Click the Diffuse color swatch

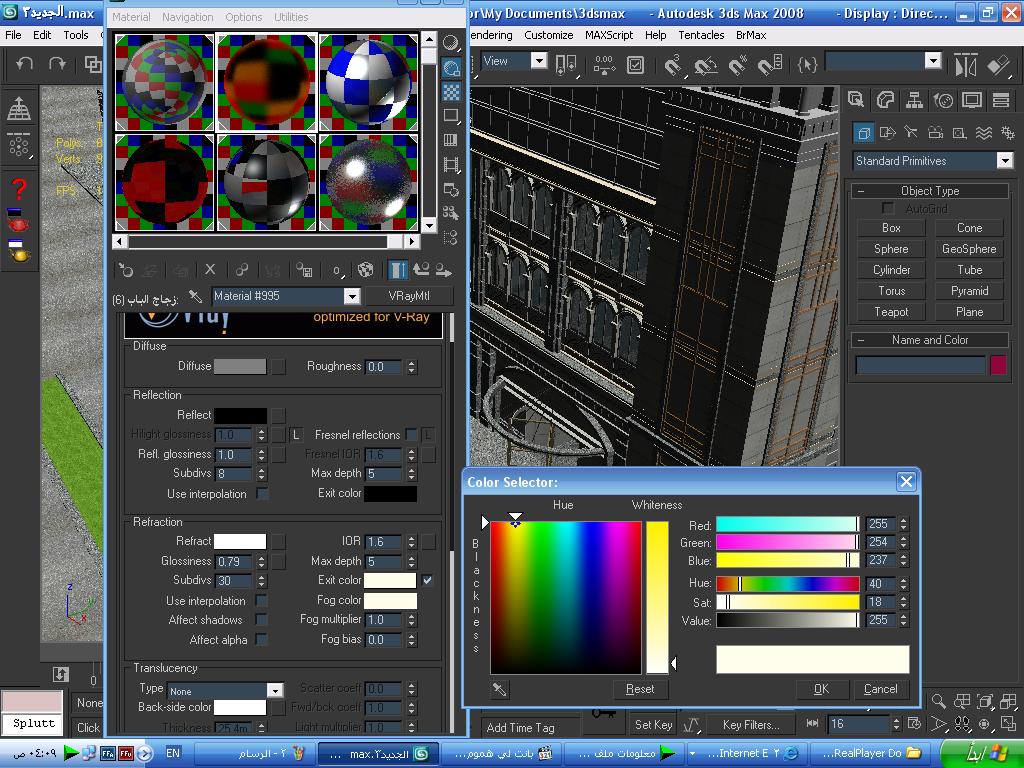click(x=240, y=366)
